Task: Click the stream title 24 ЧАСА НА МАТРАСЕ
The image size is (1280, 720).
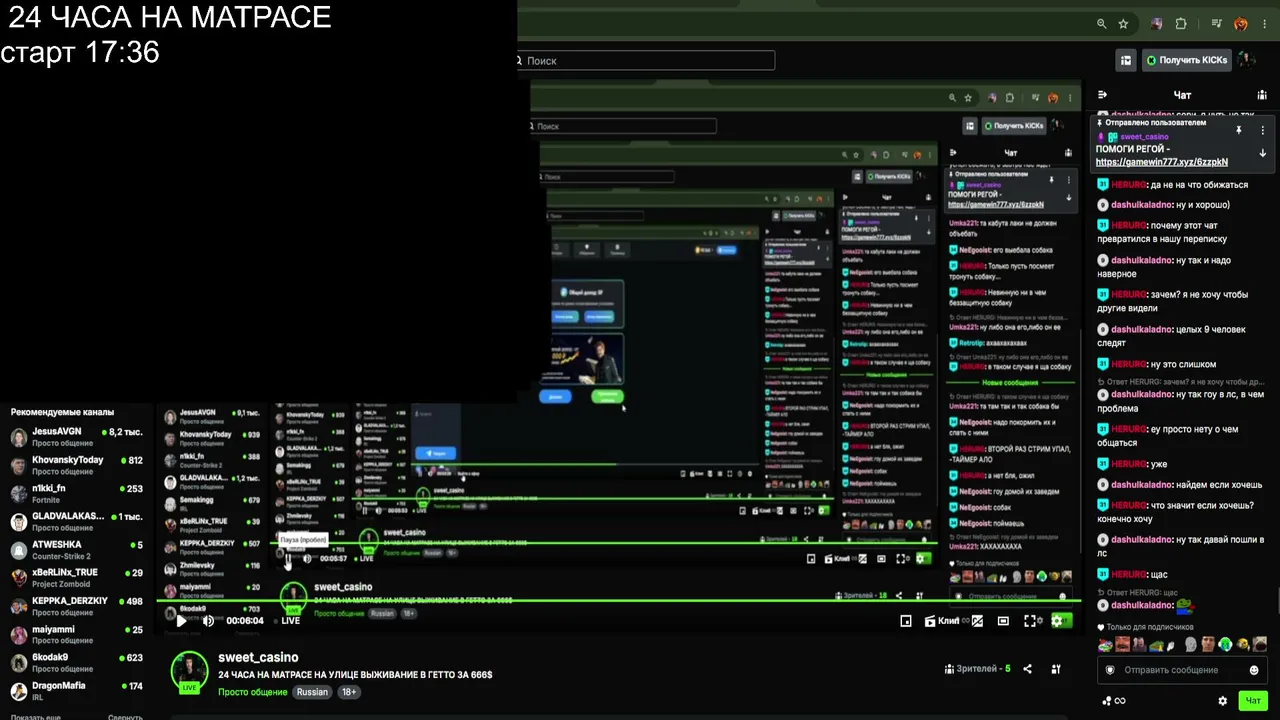Action: (x=355, y=675)
